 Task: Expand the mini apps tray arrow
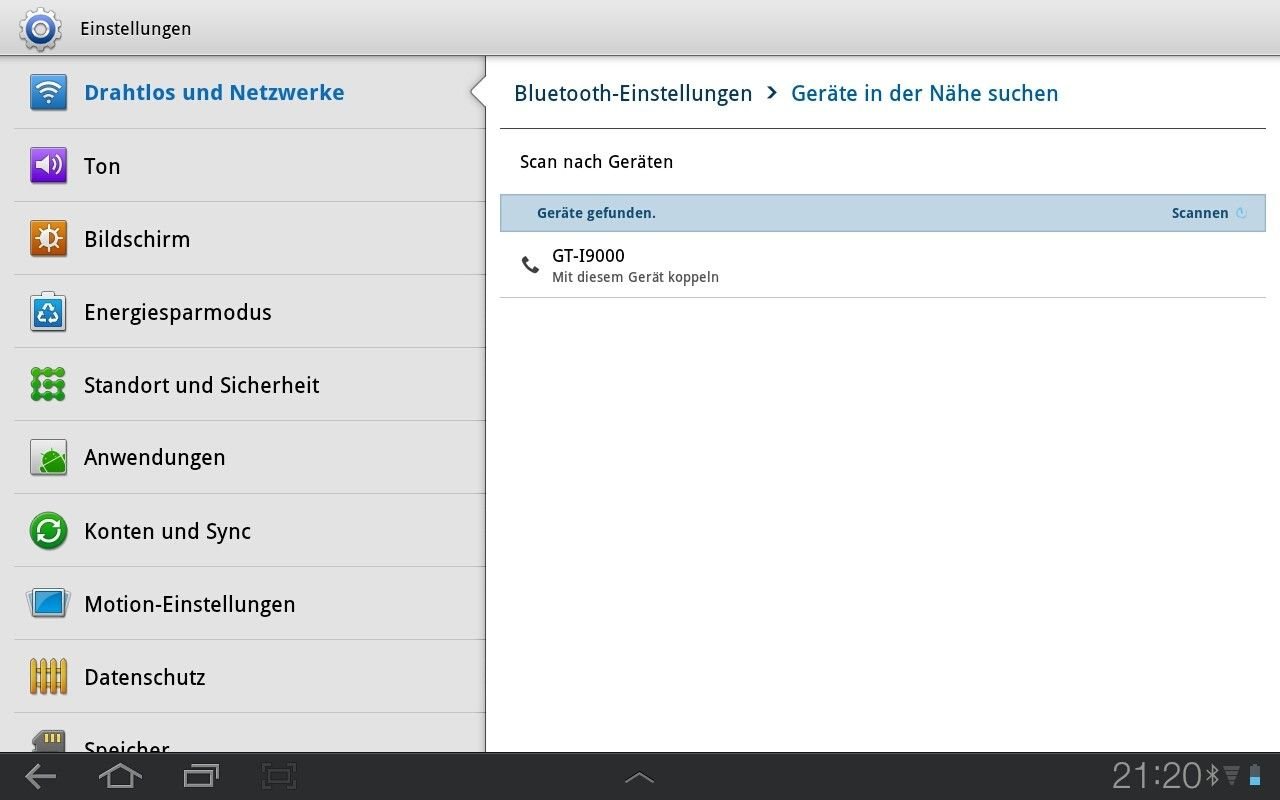pos(639,777)
